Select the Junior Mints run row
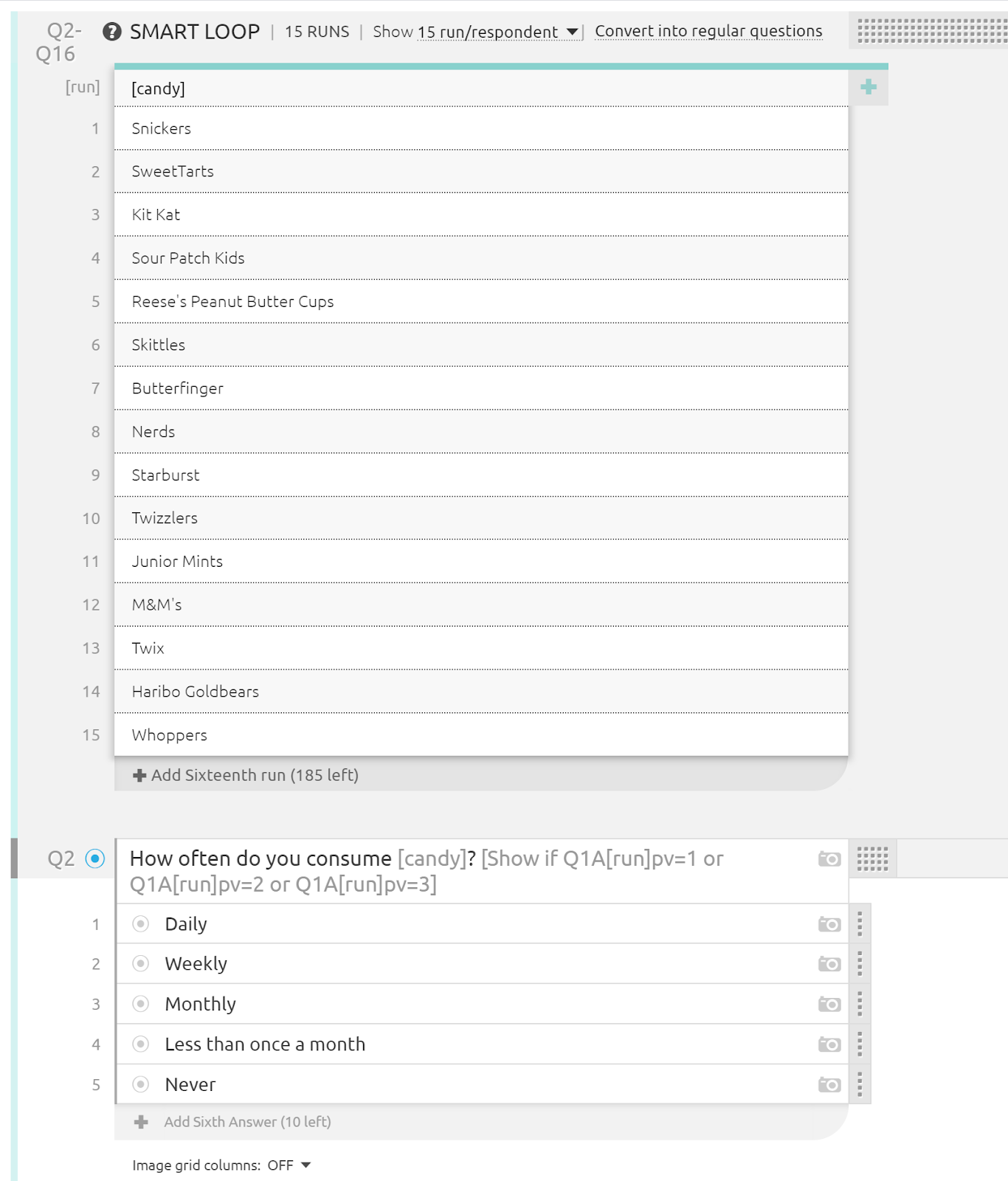Screen dimensions: 1008x1181 pyautogui.click(x=481, y=562)
